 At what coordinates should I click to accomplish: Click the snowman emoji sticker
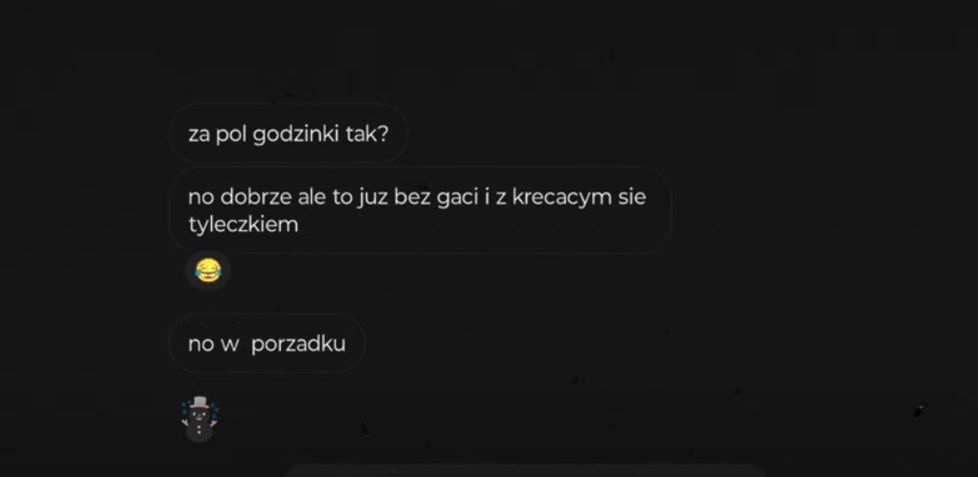[200, 419]
